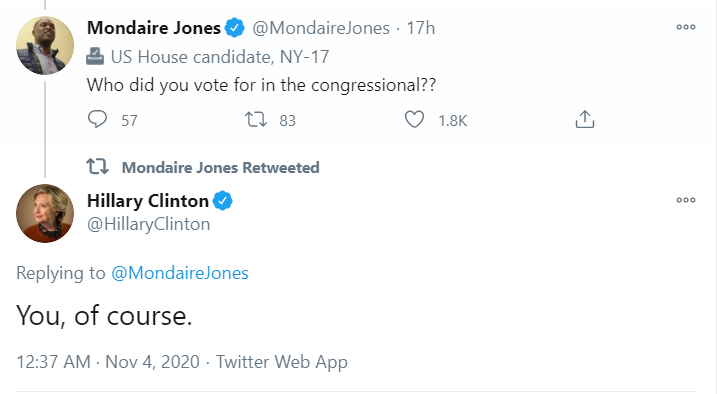Click the ballot box icon beside US House candidate
The width and height of the screenshot is (717, 394).
coord(95,57)
